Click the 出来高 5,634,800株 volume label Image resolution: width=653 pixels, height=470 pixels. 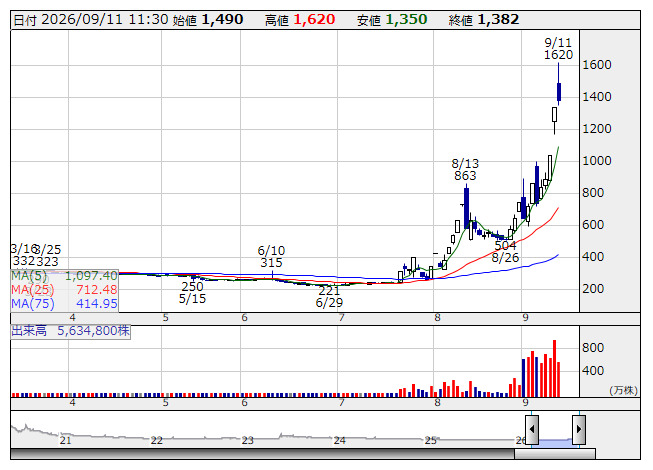pos(70,331)
